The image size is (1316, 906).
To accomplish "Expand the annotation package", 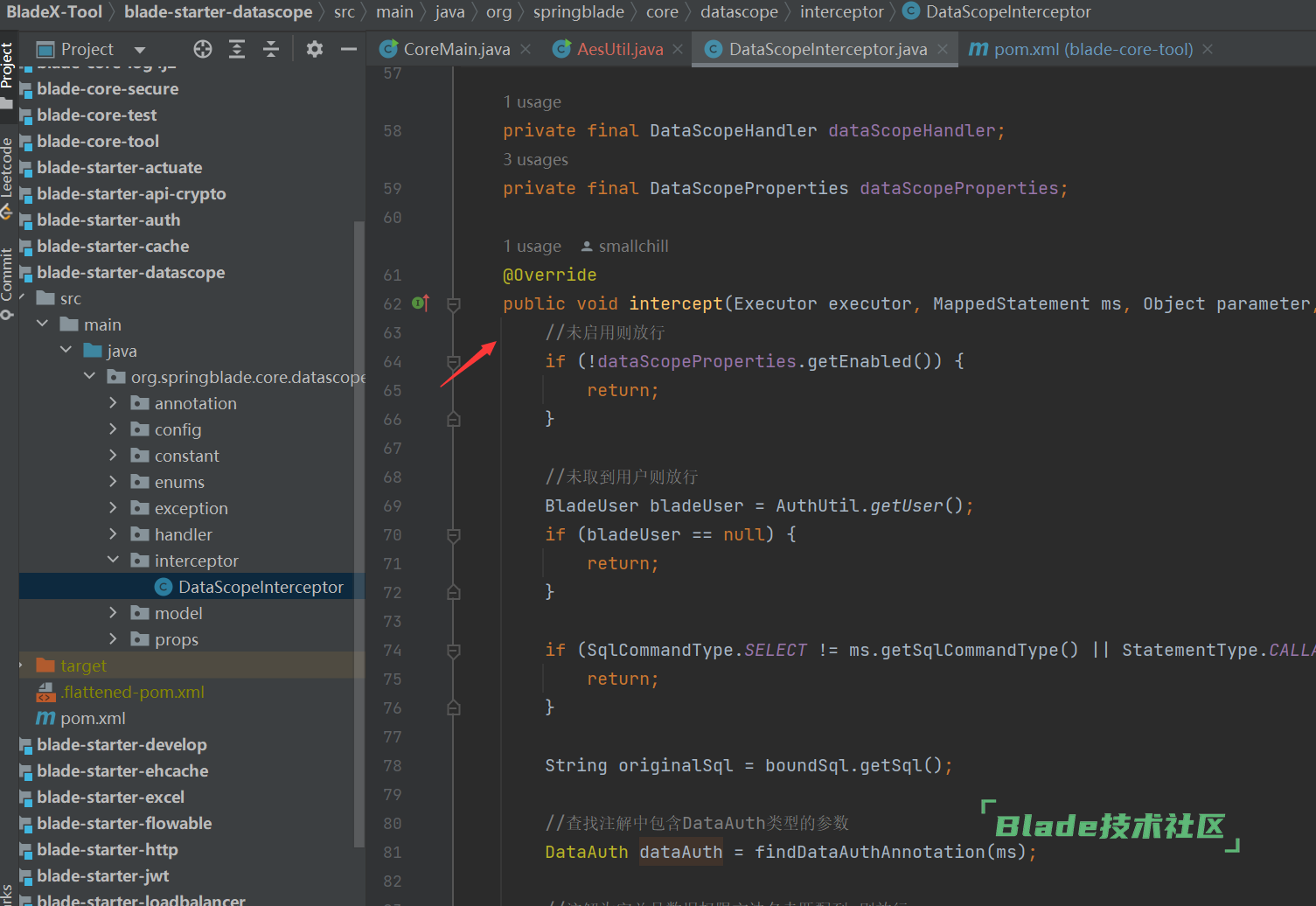I will [x=113, y=403].
